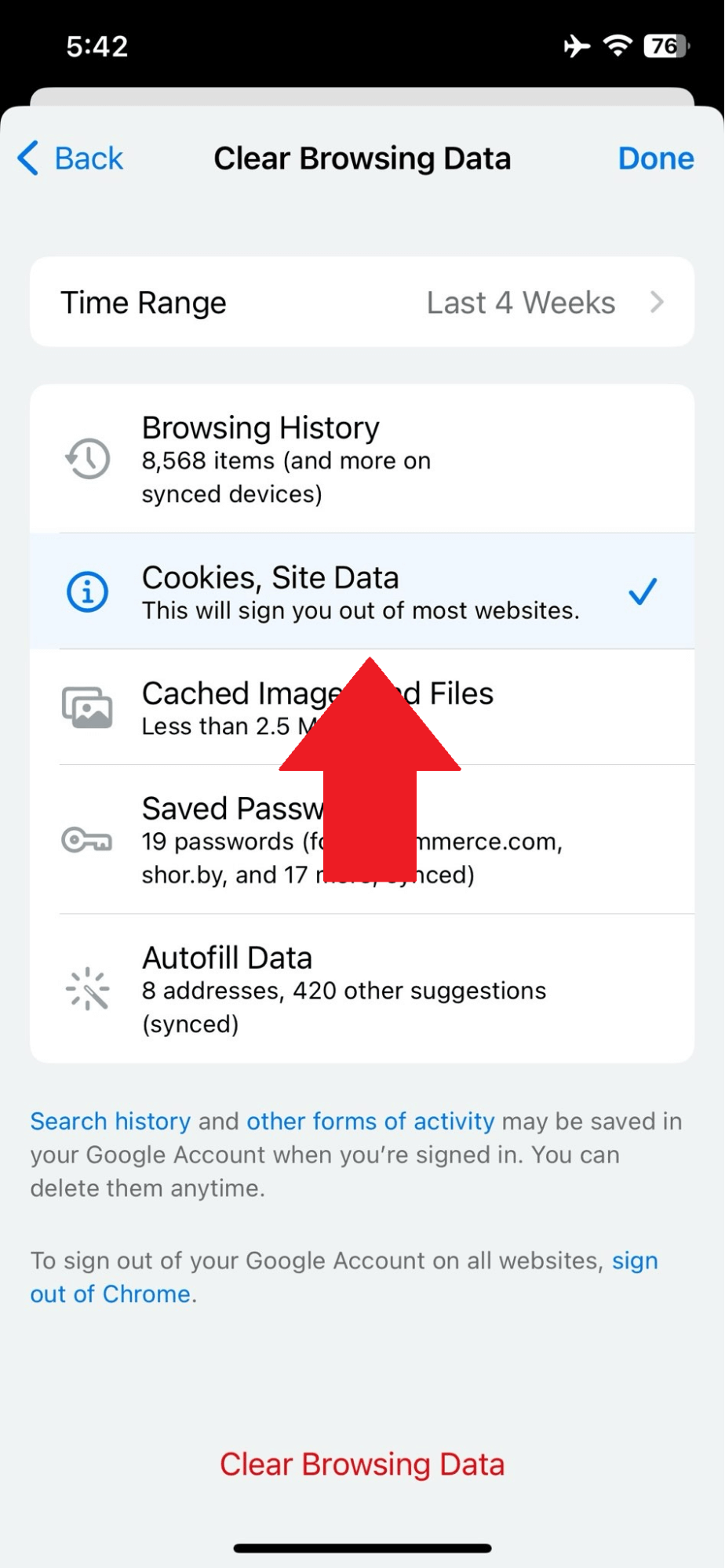Click the Wi-Fi icon in status bar
This screenshot has width=725, height=1568.
click(617, 46)
